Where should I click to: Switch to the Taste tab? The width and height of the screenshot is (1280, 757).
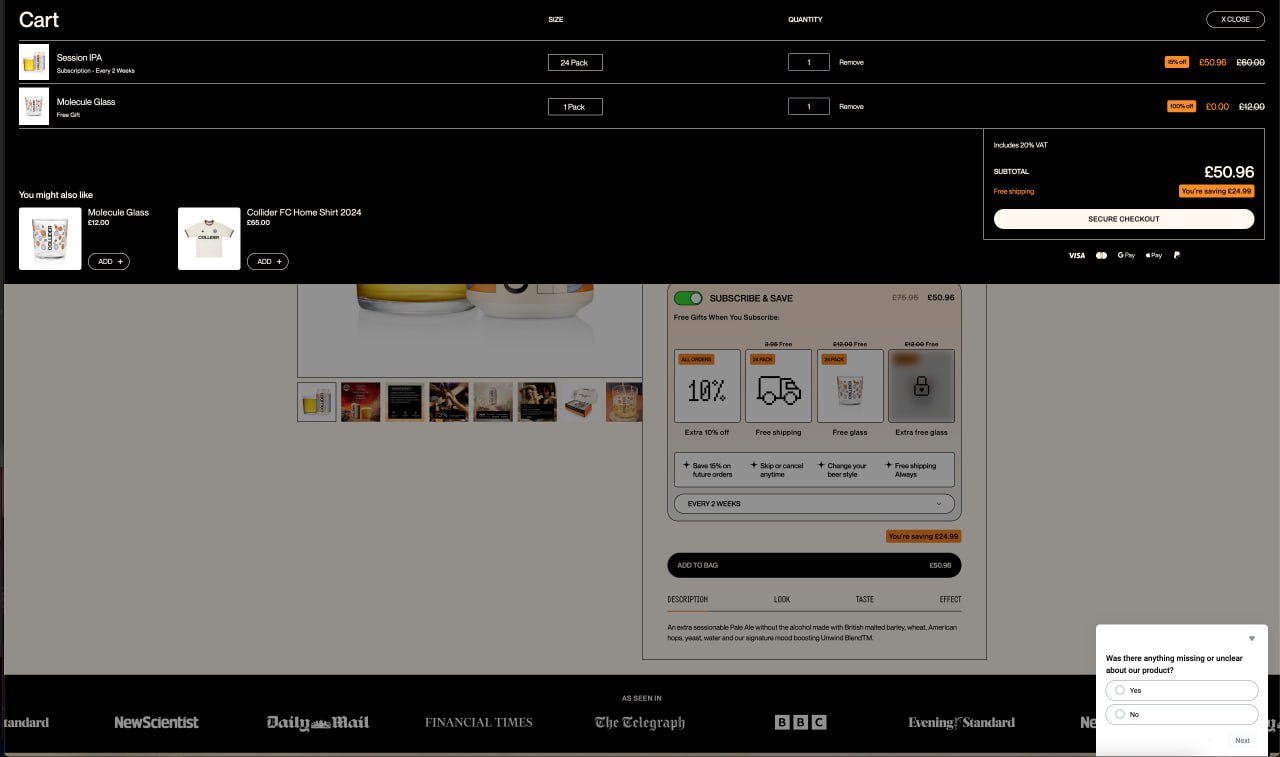865,600
